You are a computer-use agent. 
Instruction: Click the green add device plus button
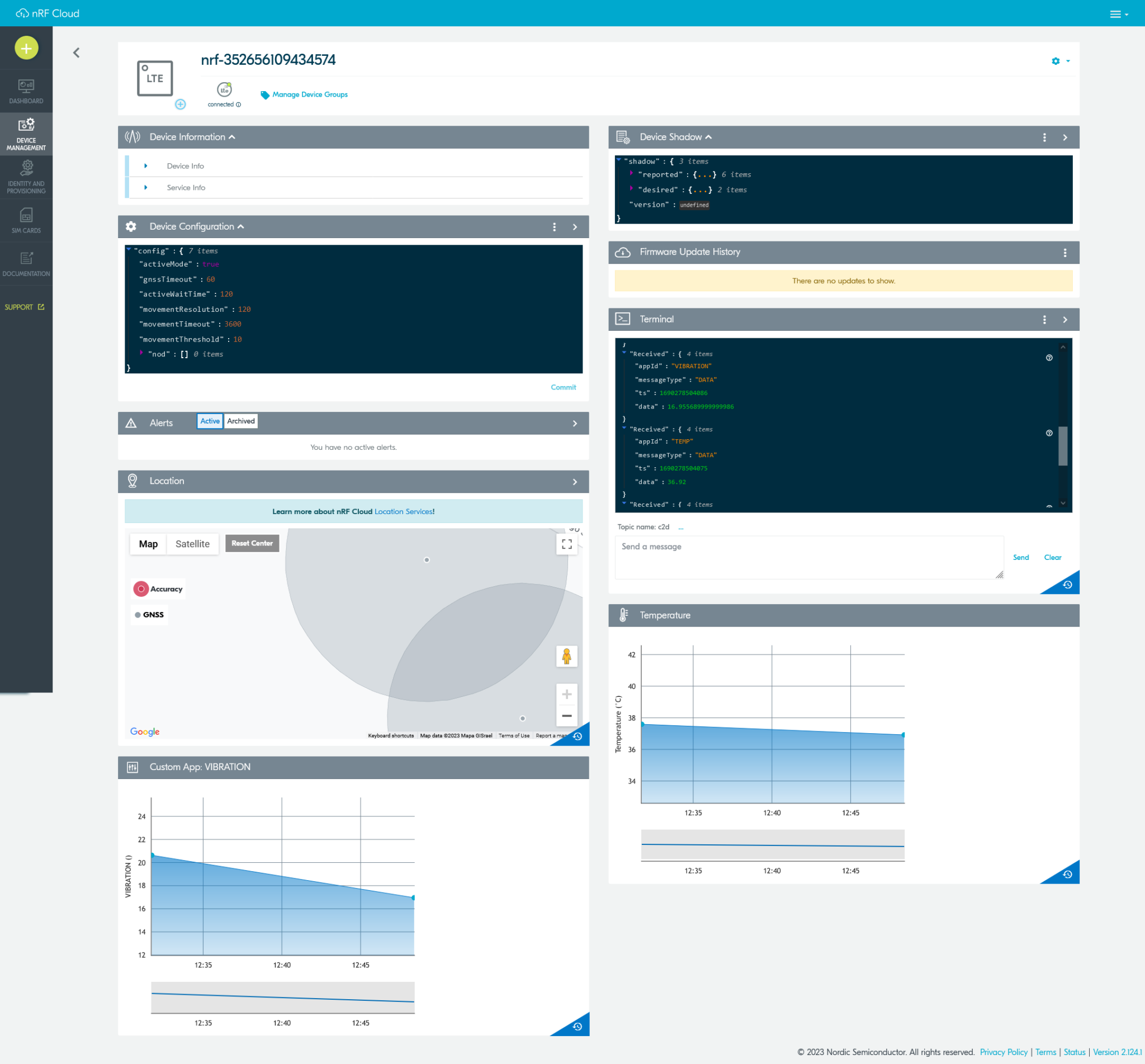click(26, 48)
